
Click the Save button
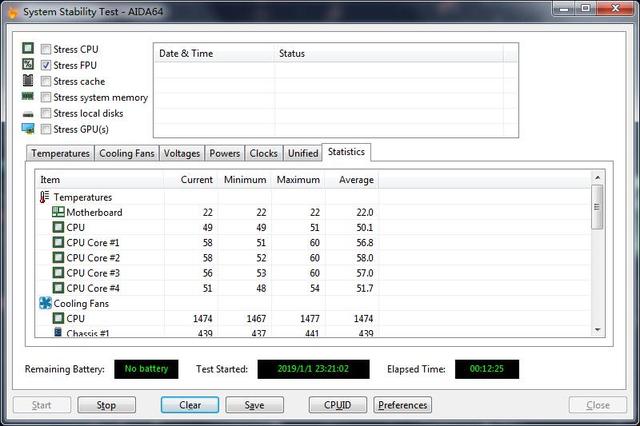pos(254,405)
